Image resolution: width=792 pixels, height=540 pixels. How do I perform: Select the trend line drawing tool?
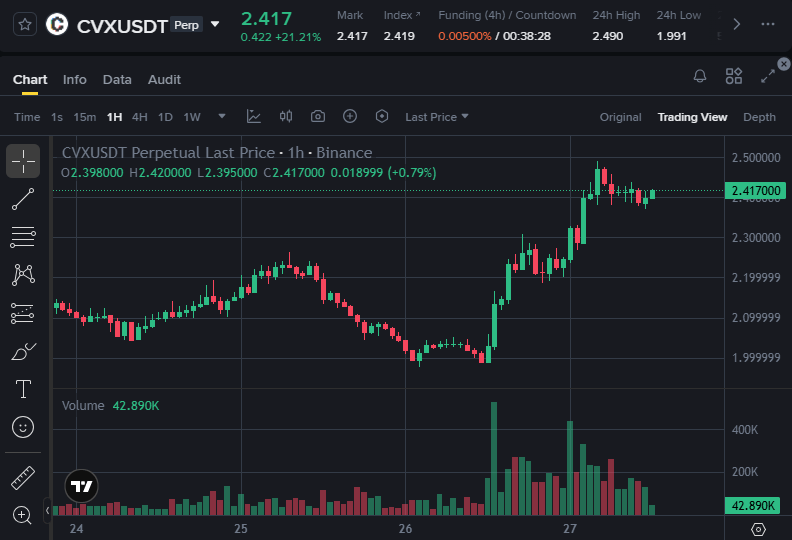tap(23, 199)
